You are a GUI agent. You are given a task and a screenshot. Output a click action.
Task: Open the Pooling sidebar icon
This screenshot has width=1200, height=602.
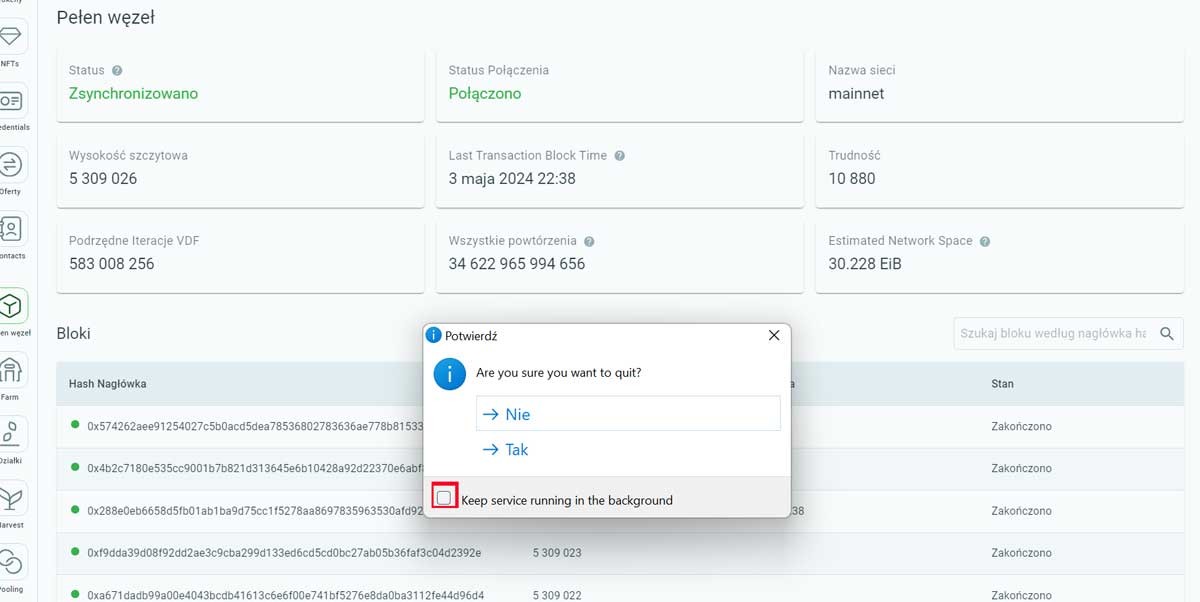11,563
